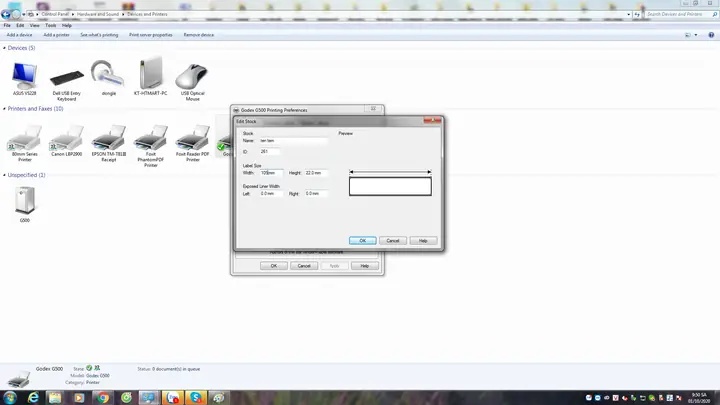Screen dimensions: 720x405
Task: Open the File menu
Action: point(7,26)
